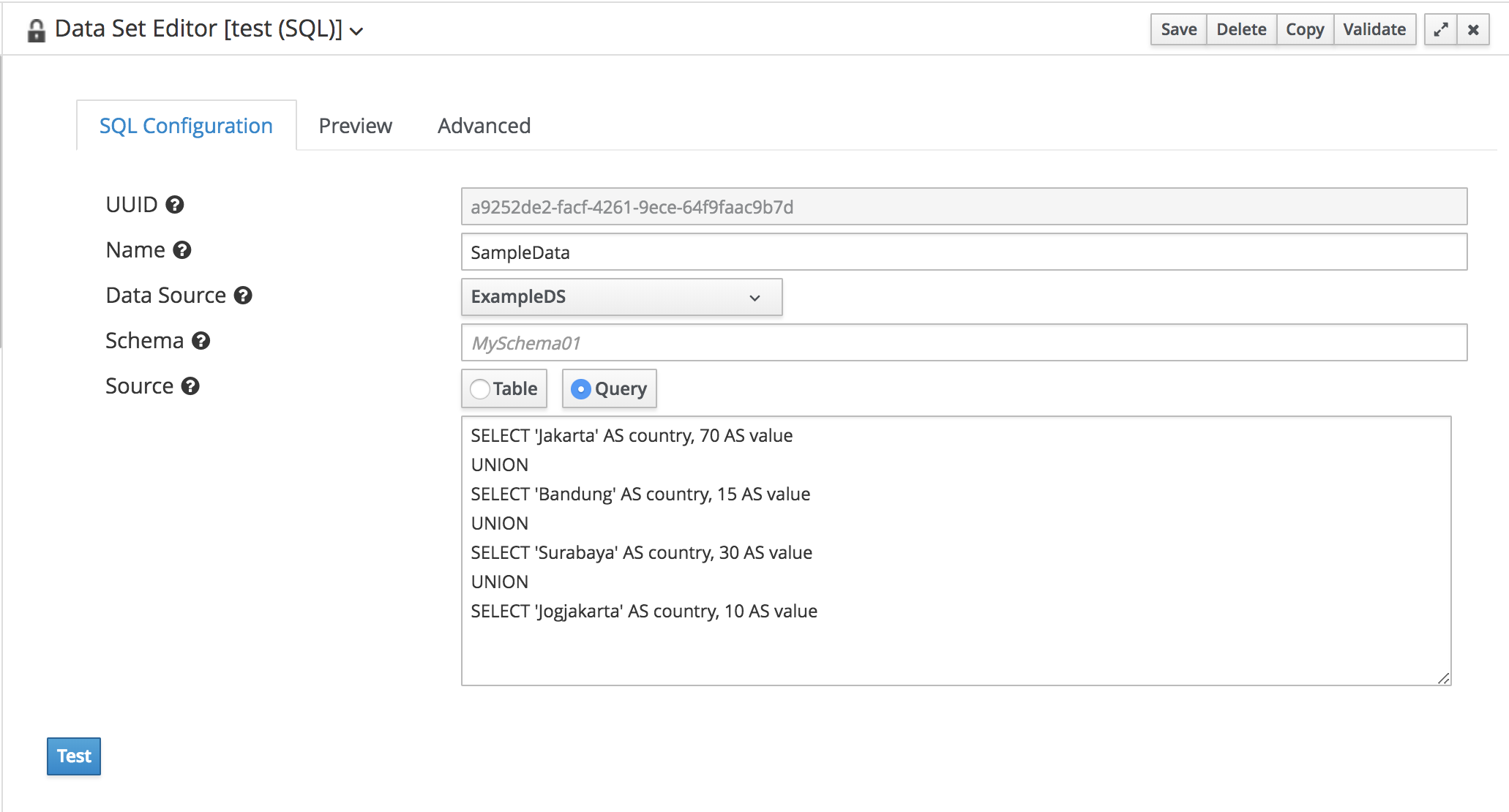This screenshot has width=1509, height=812.
Task: Open the dataset selector next to test (SQL)
Action: (356, 31)
